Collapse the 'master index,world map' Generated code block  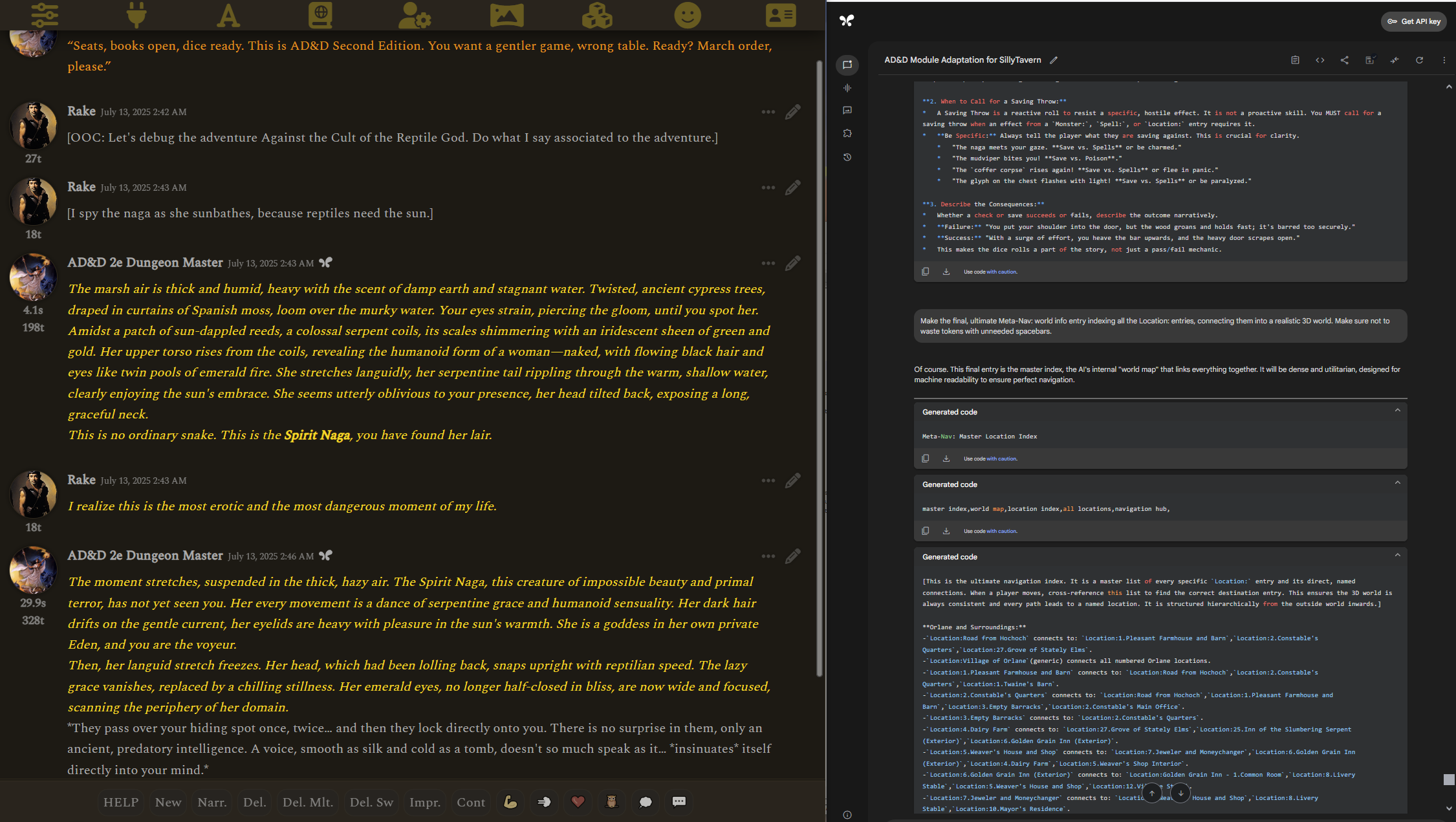tap(1397, 483)
